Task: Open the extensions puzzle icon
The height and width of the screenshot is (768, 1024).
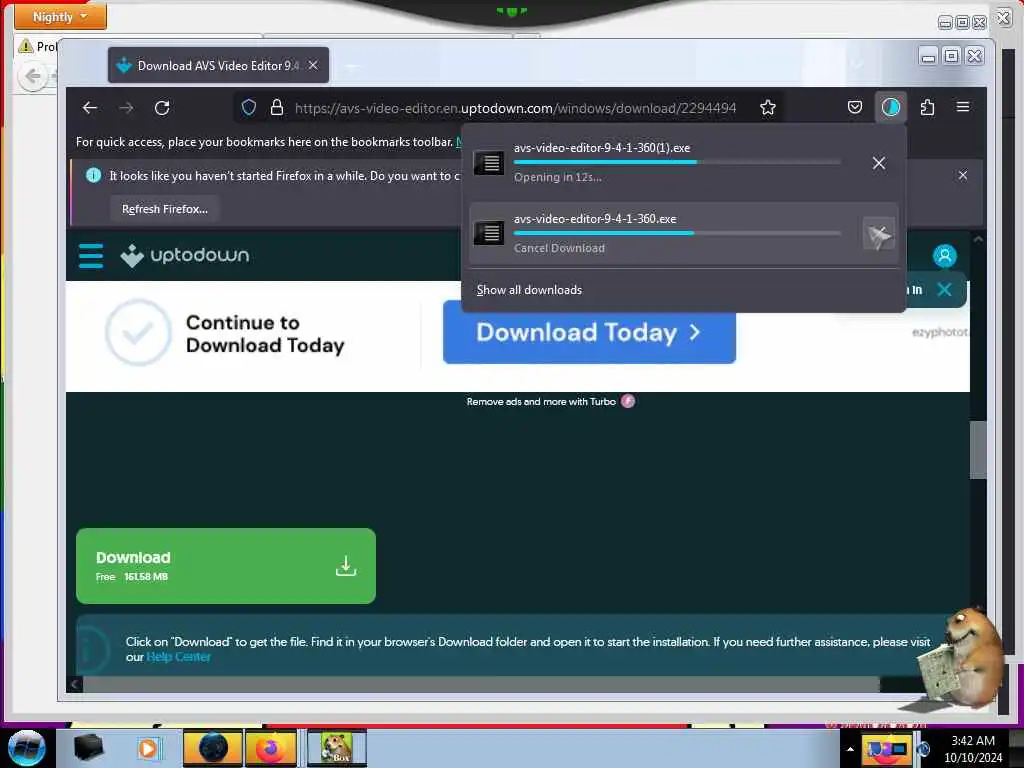Action: 927,107
